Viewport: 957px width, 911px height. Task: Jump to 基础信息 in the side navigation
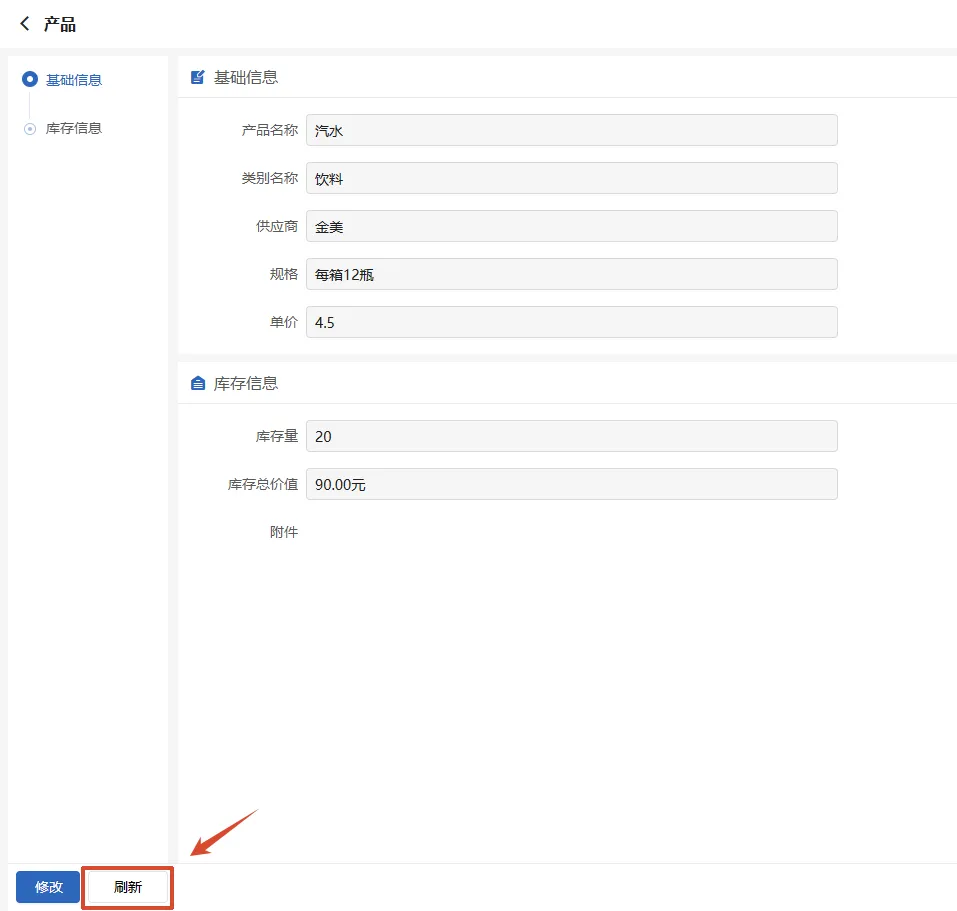74,80
